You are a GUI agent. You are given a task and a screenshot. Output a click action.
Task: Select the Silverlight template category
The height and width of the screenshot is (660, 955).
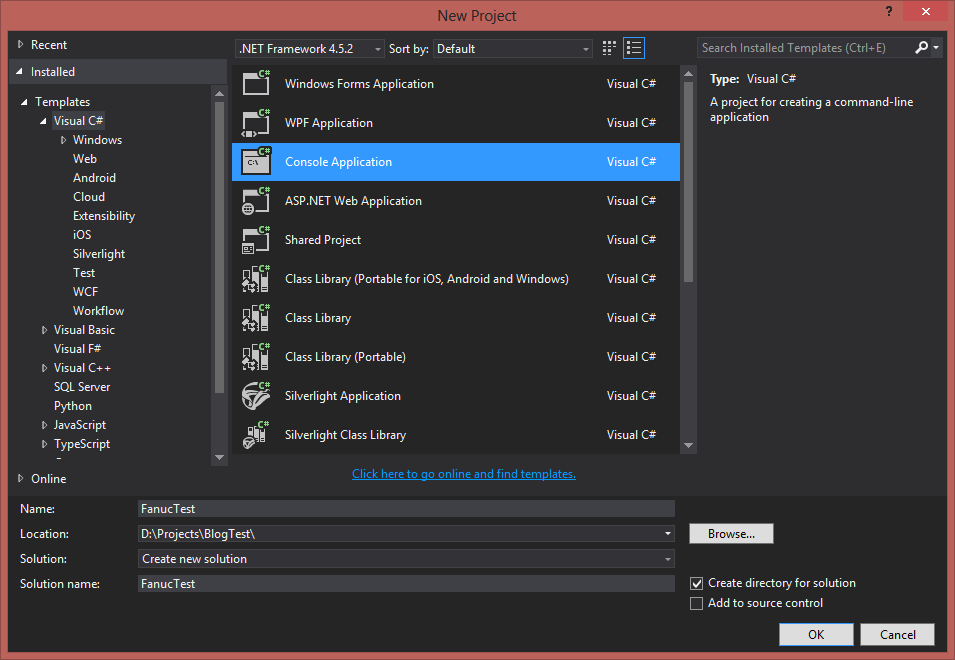coord(99,254)
